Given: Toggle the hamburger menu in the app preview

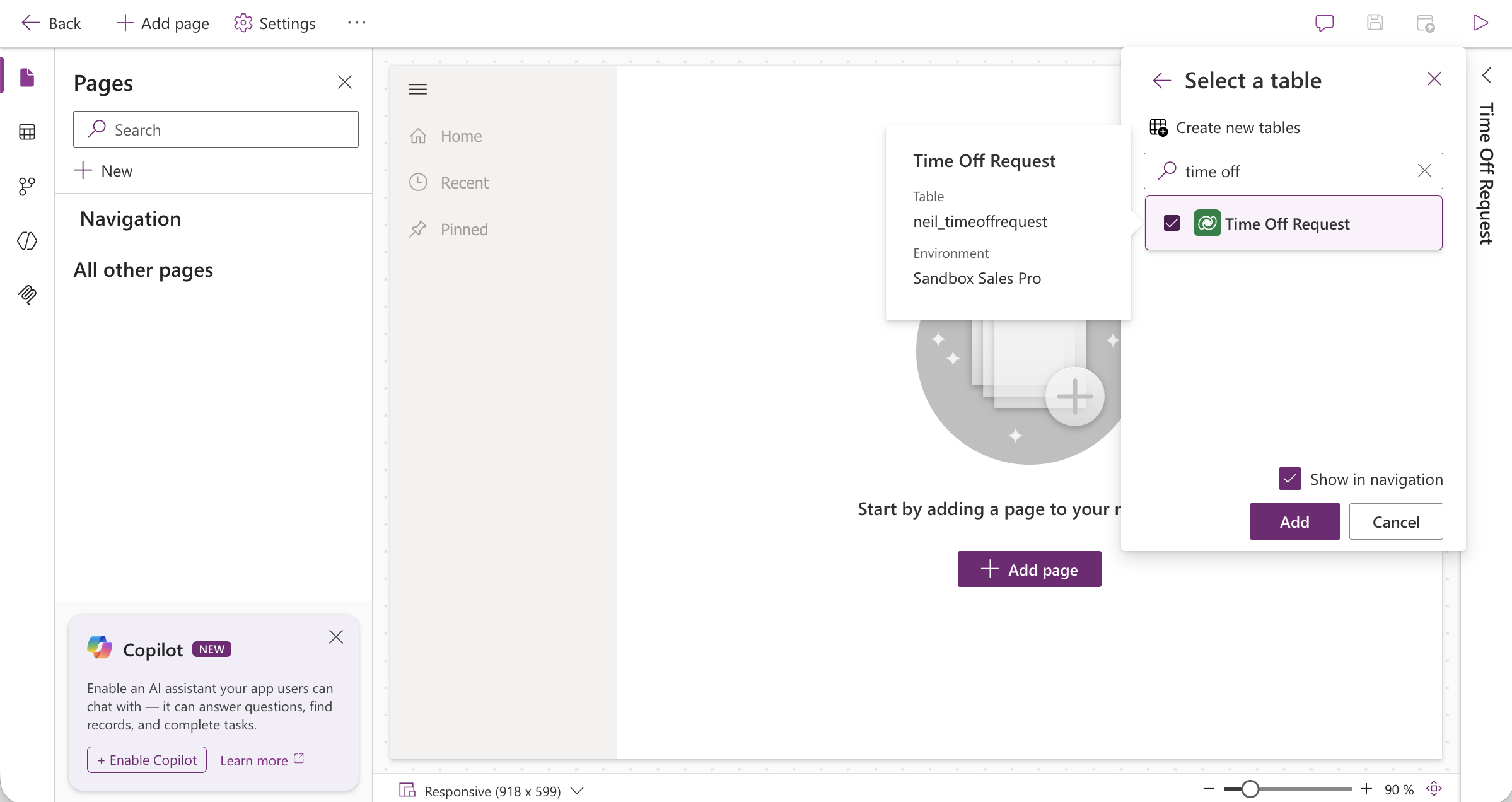Looking at the screenshot, I should (x=417, y=90).
